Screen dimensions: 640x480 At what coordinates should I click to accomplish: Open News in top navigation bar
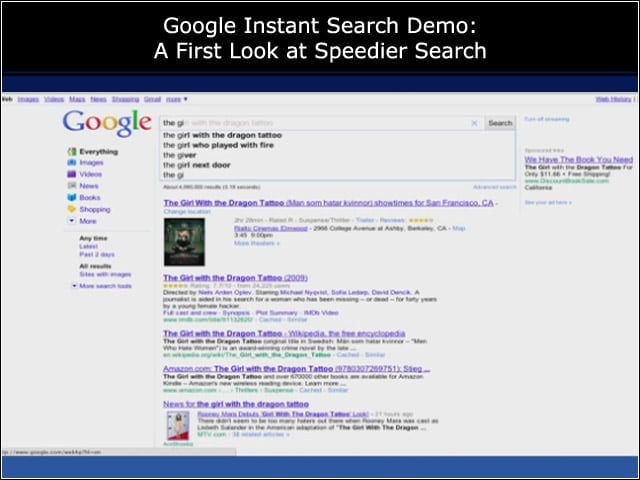98,99
